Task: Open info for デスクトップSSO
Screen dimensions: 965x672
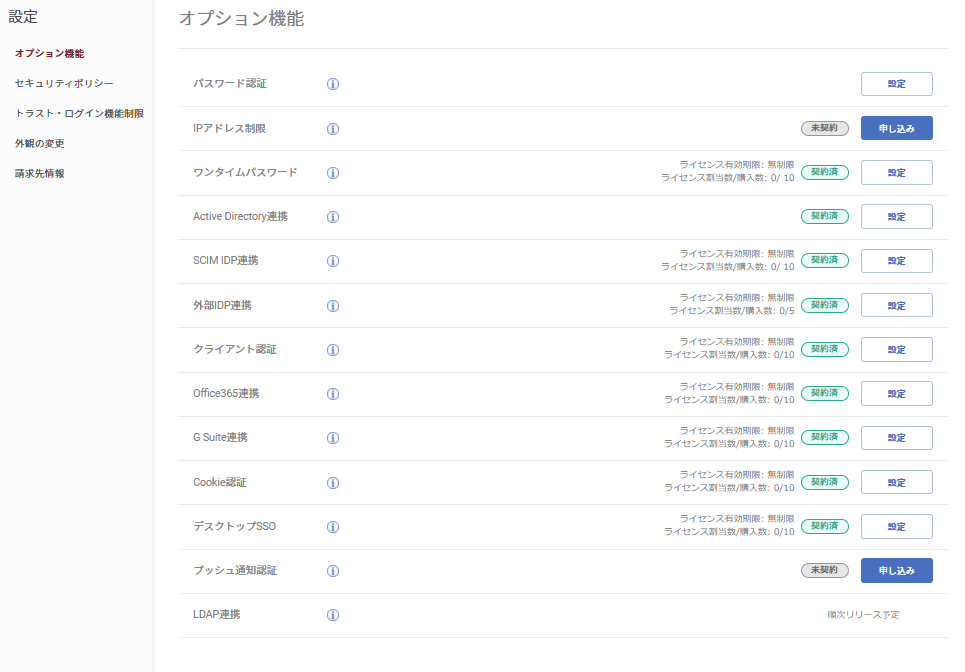Action: 332,526
